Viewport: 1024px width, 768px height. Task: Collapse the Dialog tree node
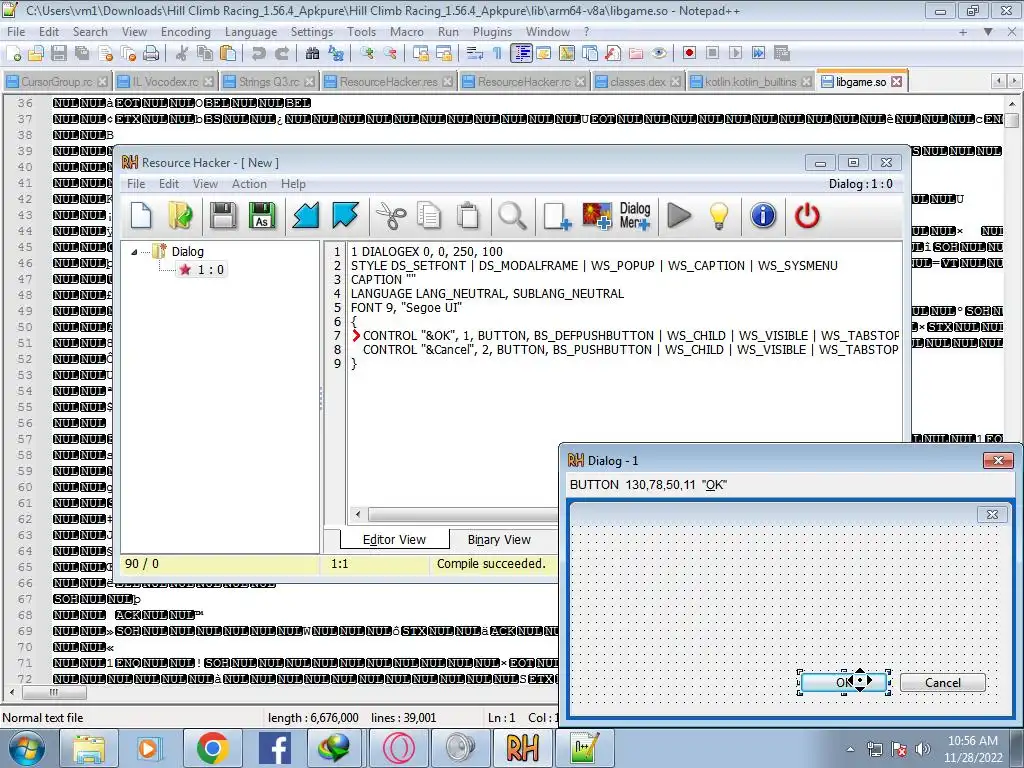click(x=134, y=252)
